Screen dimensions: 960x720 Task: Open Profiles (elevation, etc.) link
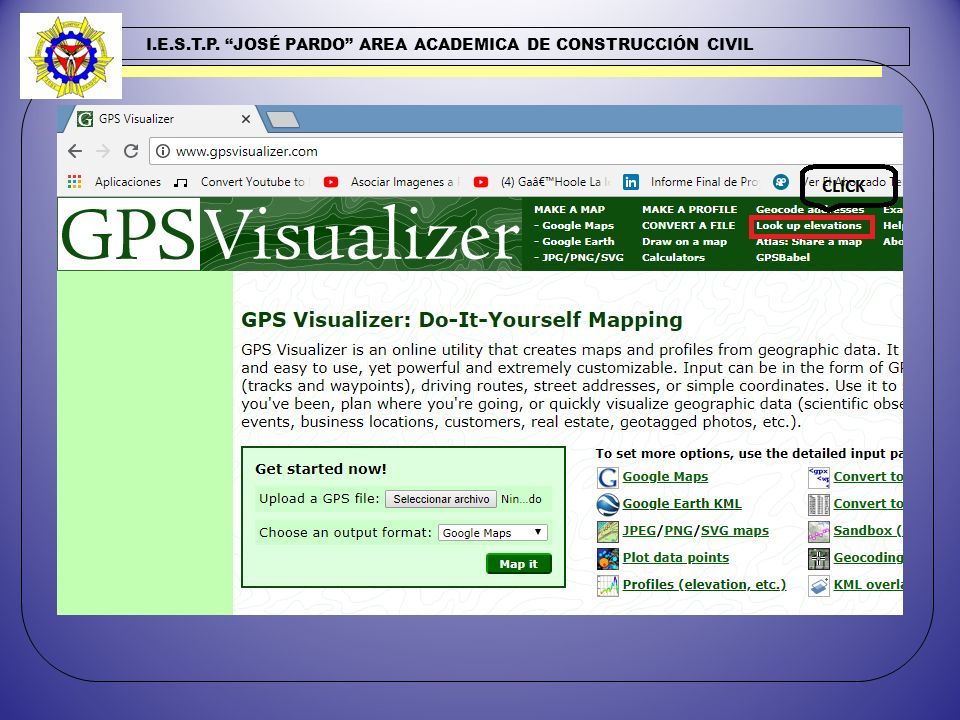(x=705, y=584)
